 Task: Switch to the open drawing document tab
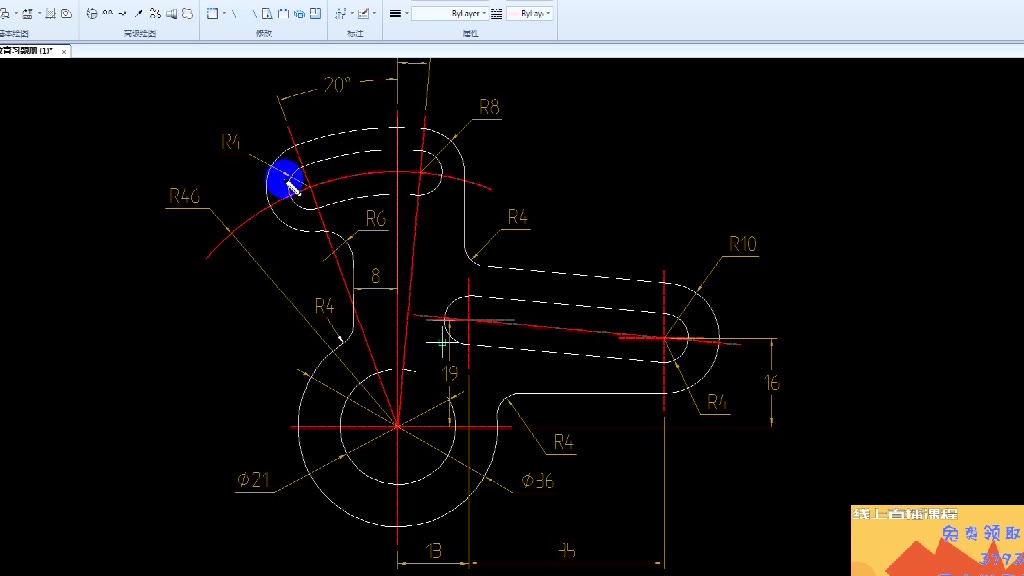(27, 50)
